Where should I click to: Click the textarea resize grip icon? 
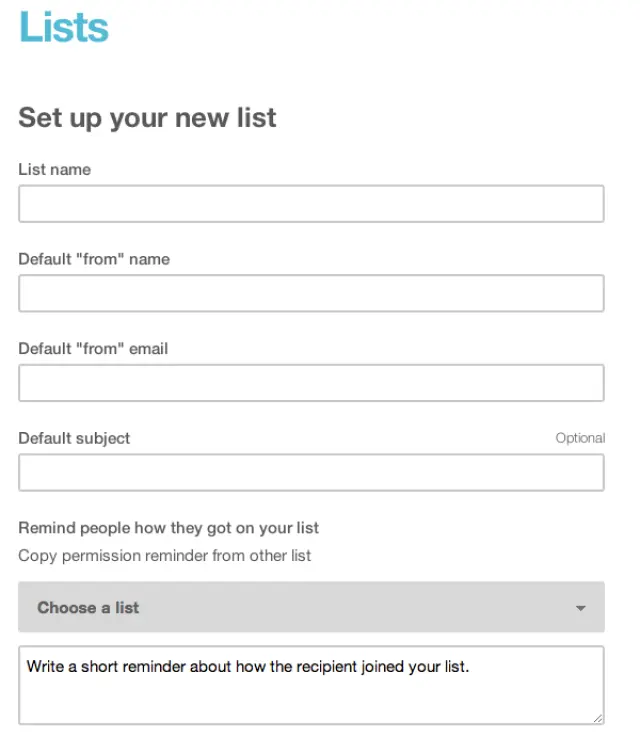598,717
